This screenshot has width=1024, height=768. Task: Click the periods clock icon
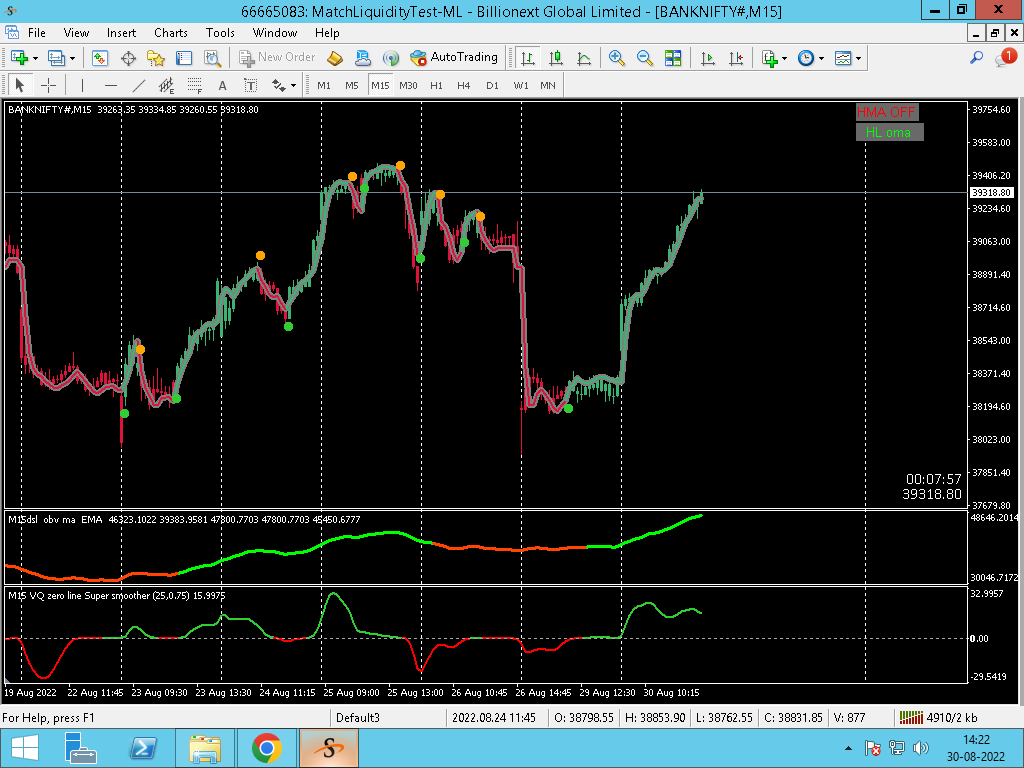coord(807,58)
